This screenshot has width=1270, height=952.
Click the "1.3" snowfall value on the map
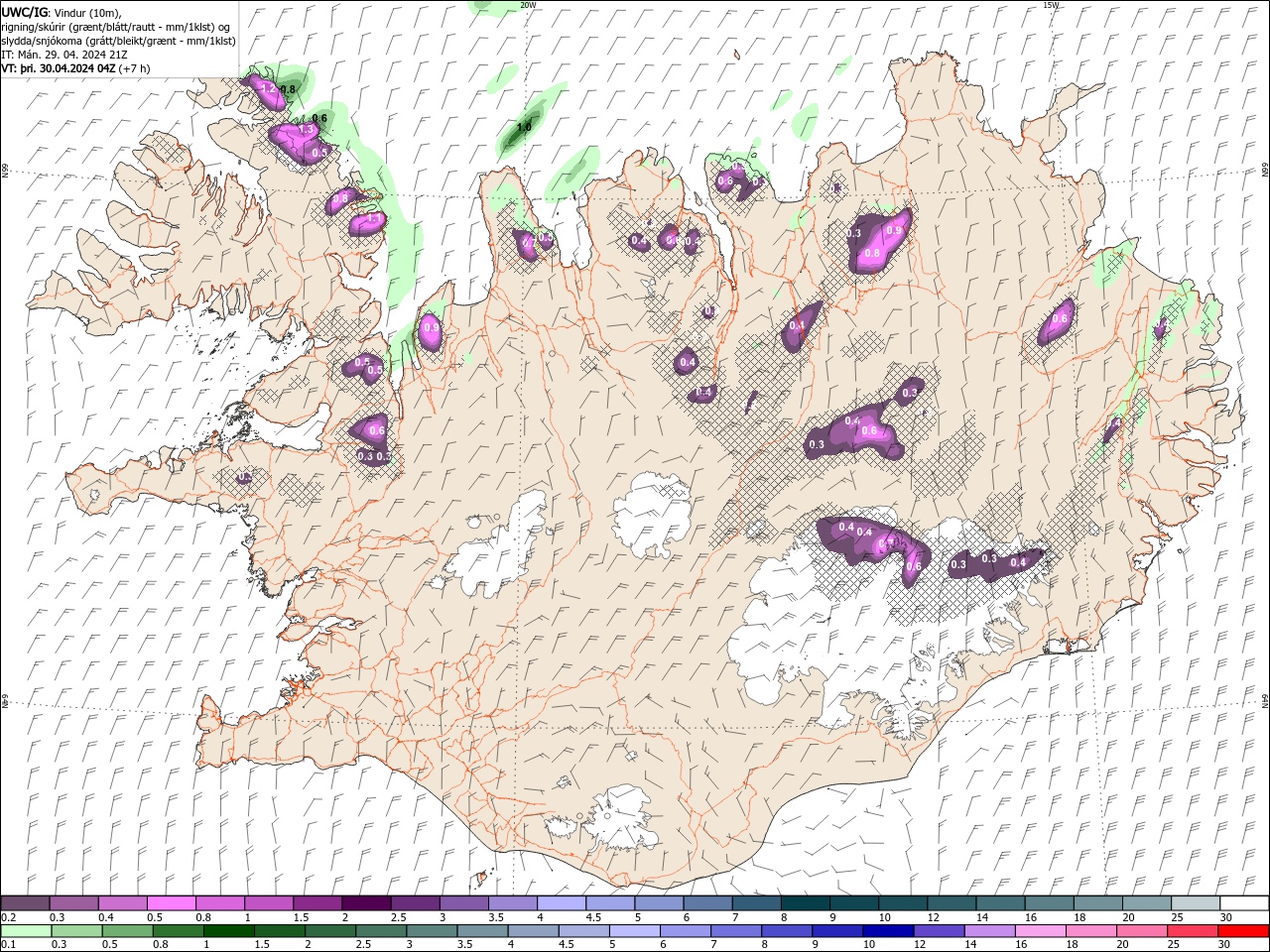pos(307,130)
